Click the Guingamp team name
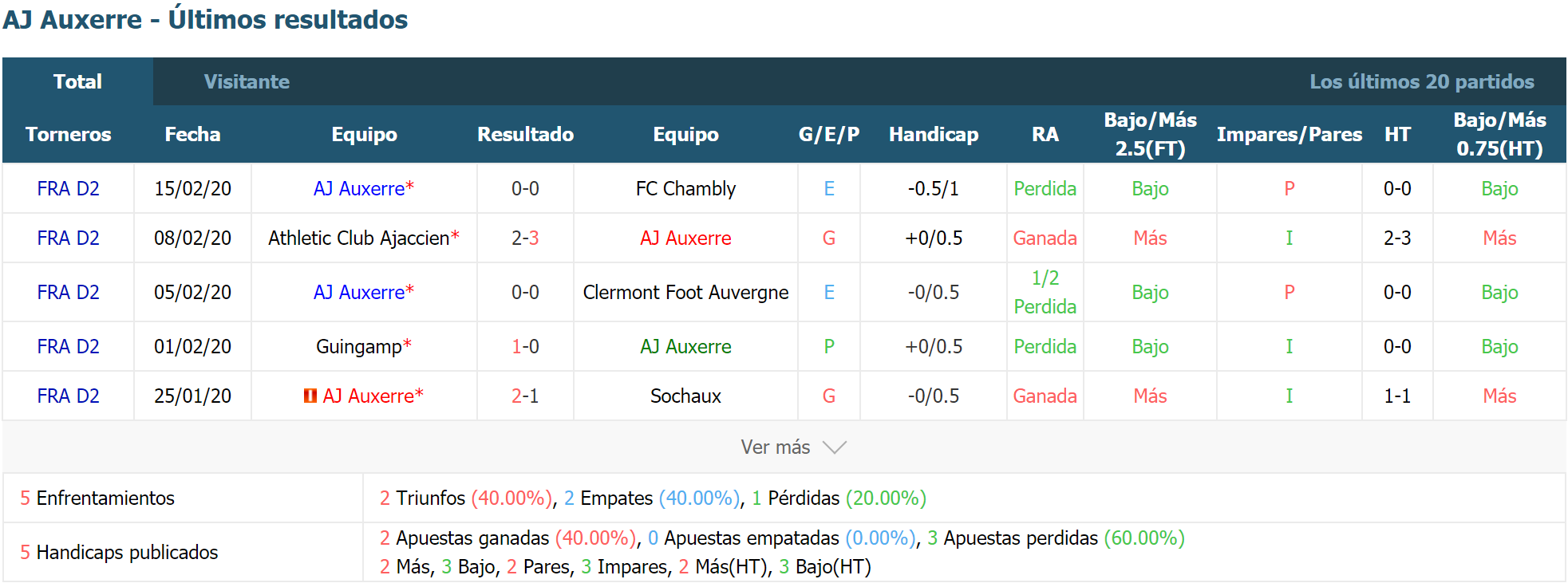Screen dimensions: 1568x587 tap(358, 347)
